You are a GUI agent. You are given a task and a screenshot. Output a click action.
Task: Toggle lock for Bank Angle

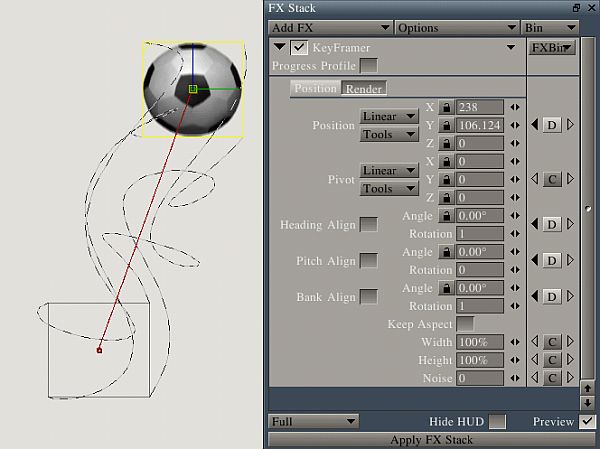pos(446,288)
